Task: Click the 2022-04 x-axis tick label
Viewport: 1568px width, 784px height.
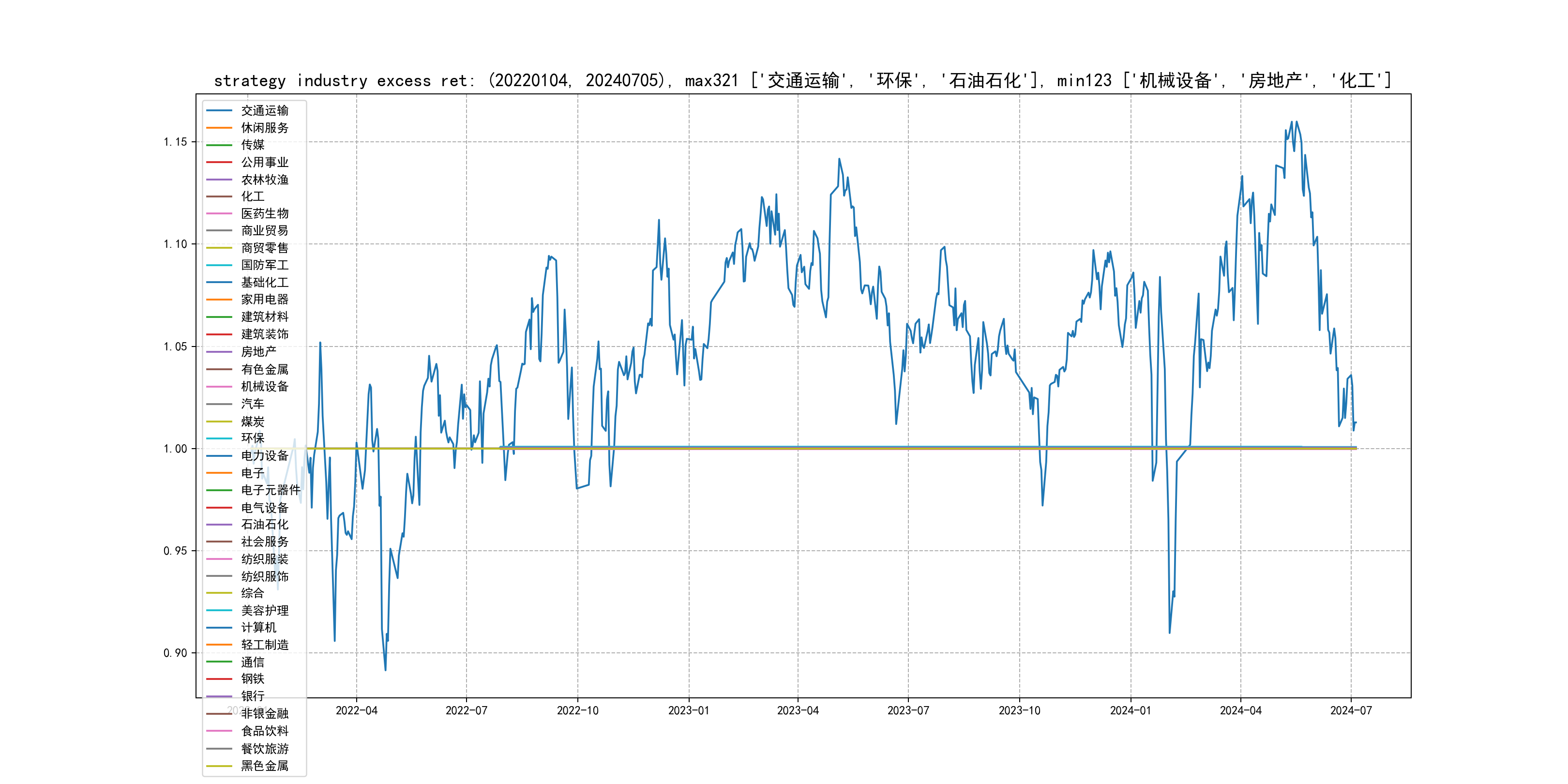Action: point(357,710)
